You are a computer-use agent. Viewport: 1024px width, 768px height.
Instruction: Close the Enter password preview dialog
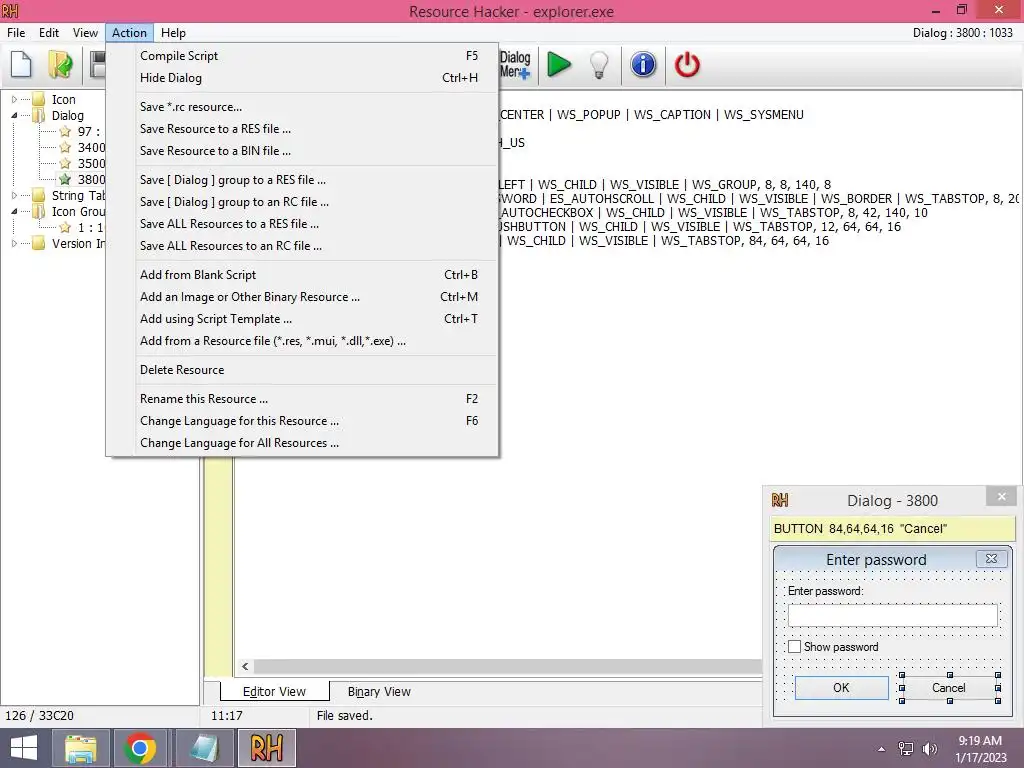(x=991, y=558)
